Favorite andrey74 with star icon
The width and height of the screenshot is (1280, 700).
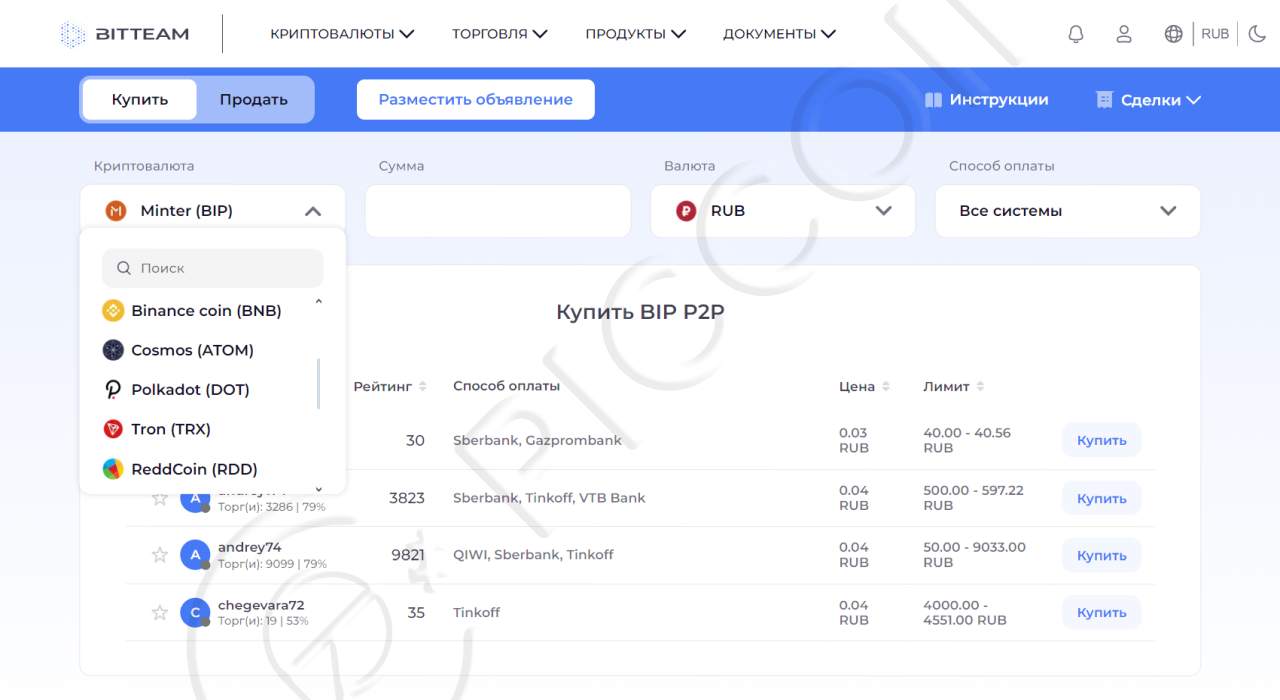pyautogui.click(x=159, y=555)
